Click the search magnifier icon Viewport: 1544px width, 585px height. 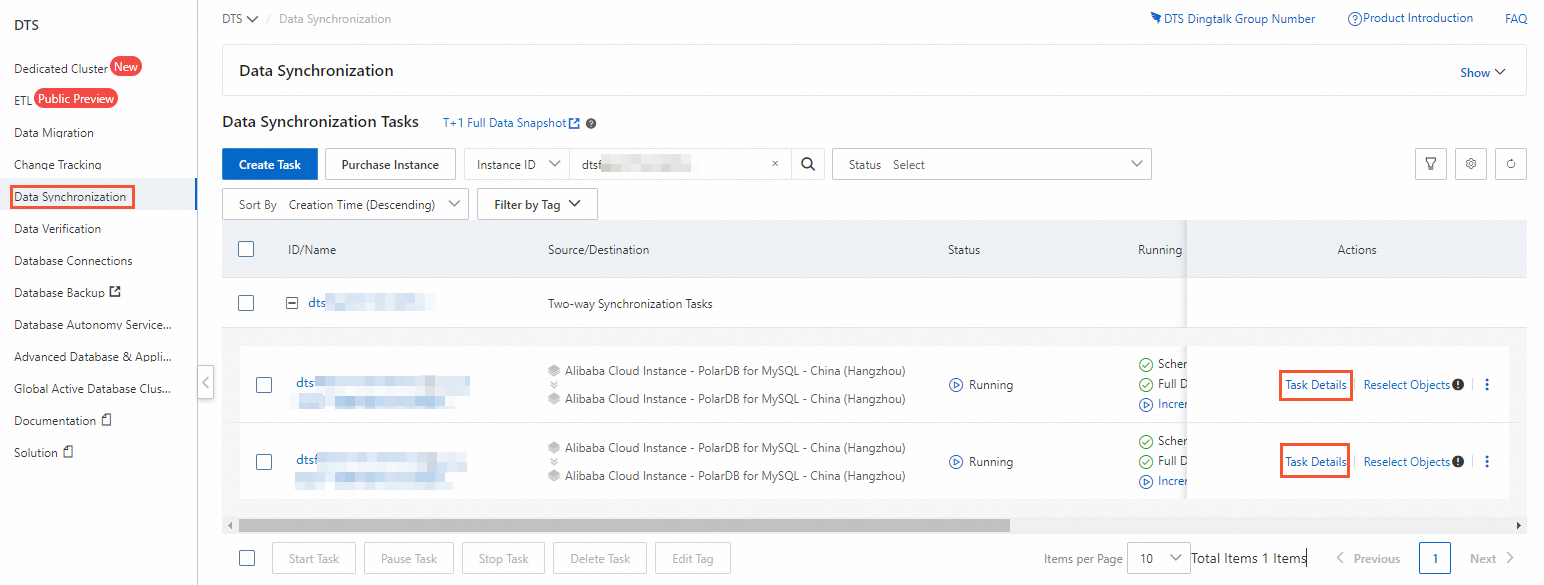808,165
